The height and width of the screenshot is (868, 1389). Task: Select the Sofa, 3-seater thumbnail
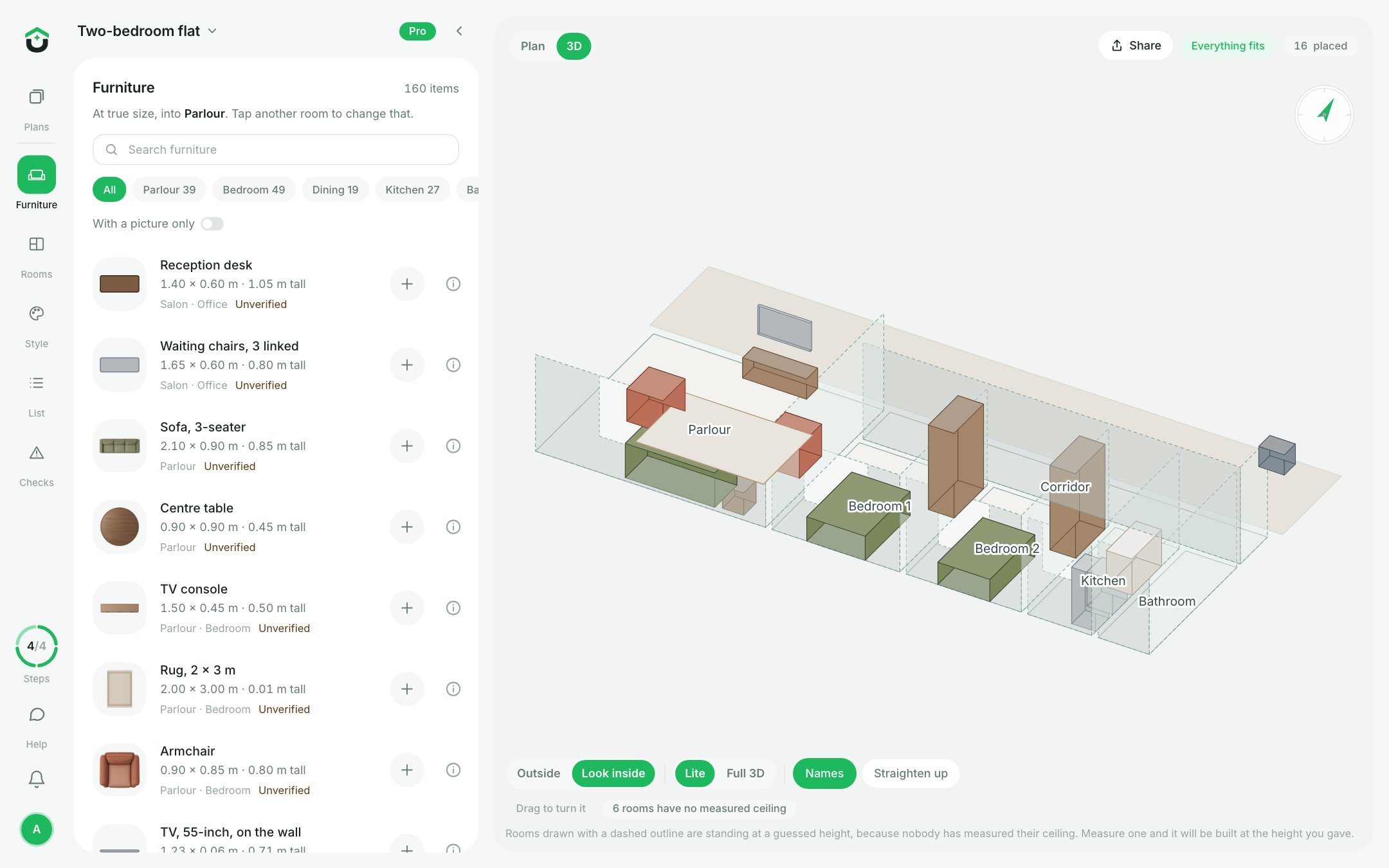tap(120, 446)
